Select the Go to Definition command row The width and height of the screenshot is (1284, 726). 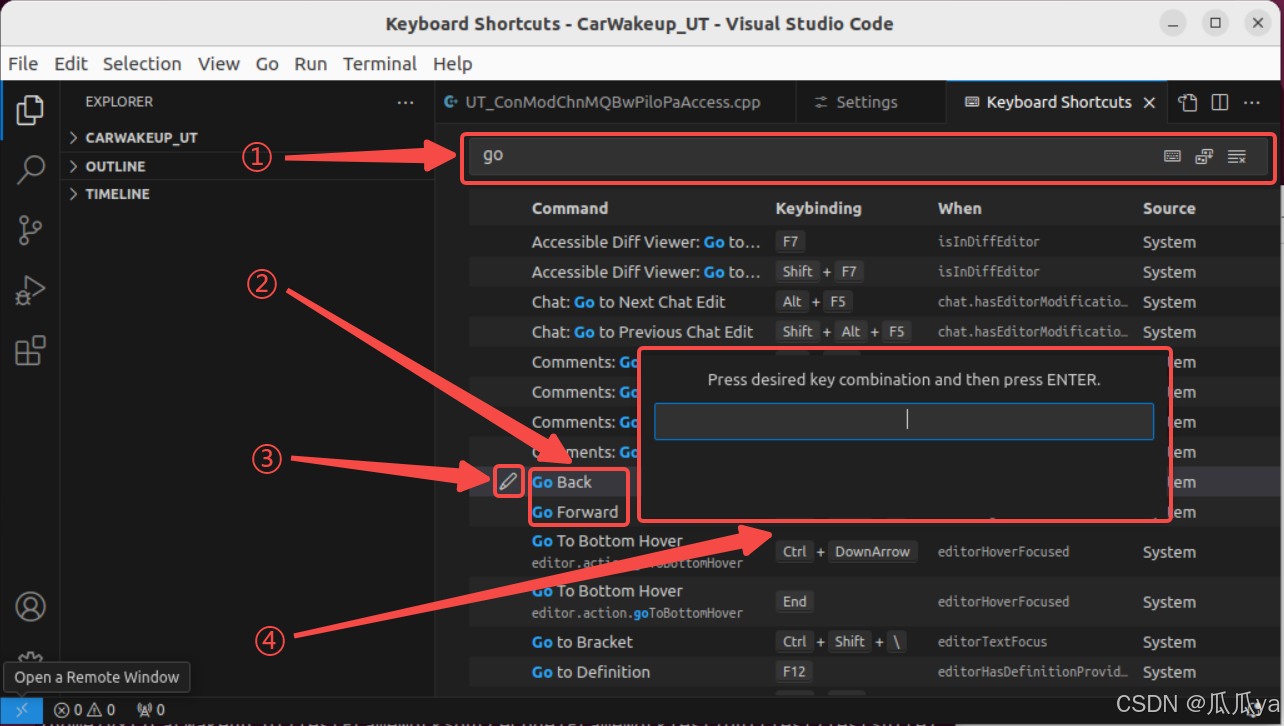(x=873, y=672)
